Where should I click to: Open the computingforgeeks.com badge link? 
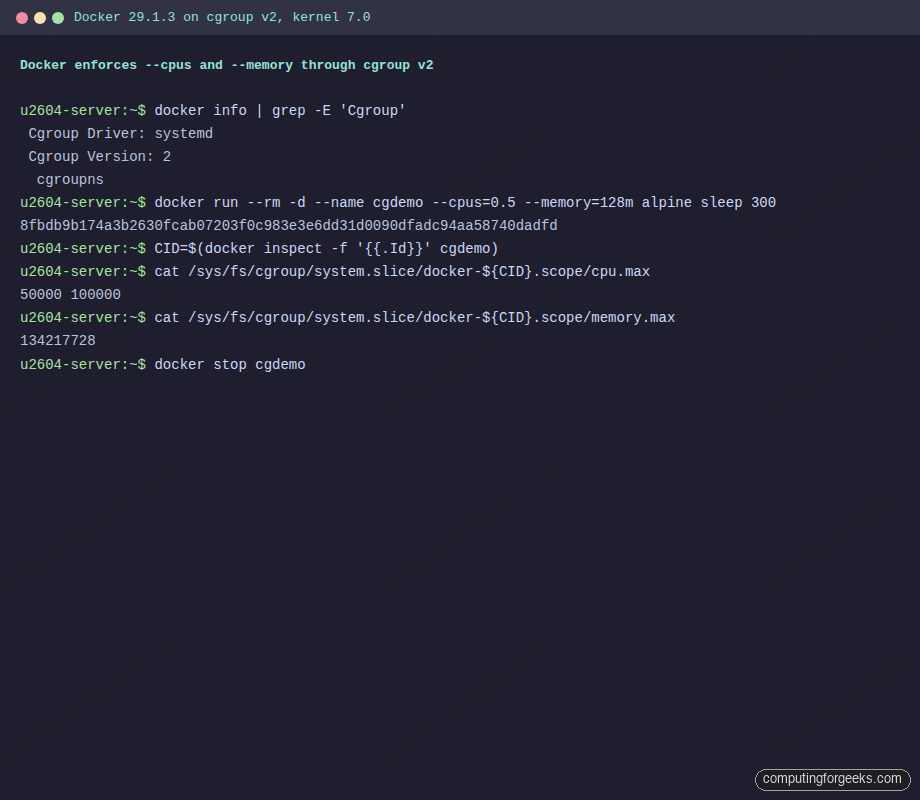point(830,779)
